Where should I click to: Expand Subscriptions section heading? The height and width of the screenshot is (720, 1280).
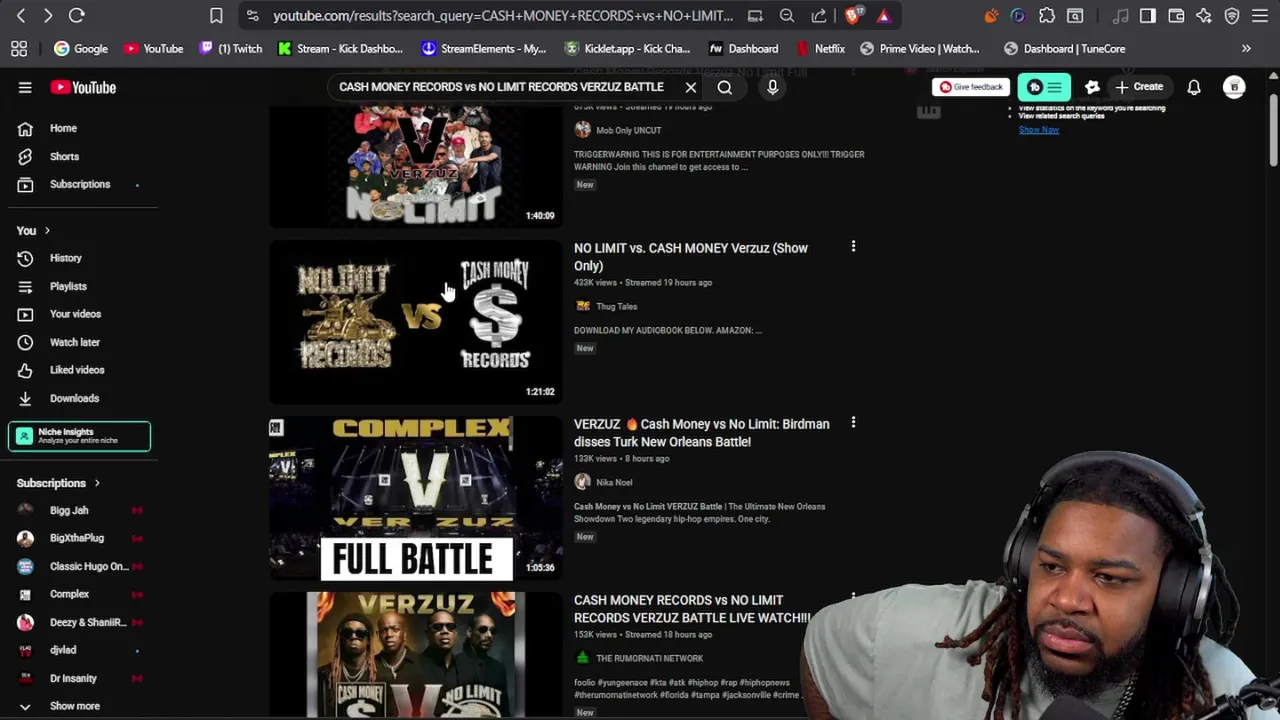pyautogui.click(x=59, y=483)
